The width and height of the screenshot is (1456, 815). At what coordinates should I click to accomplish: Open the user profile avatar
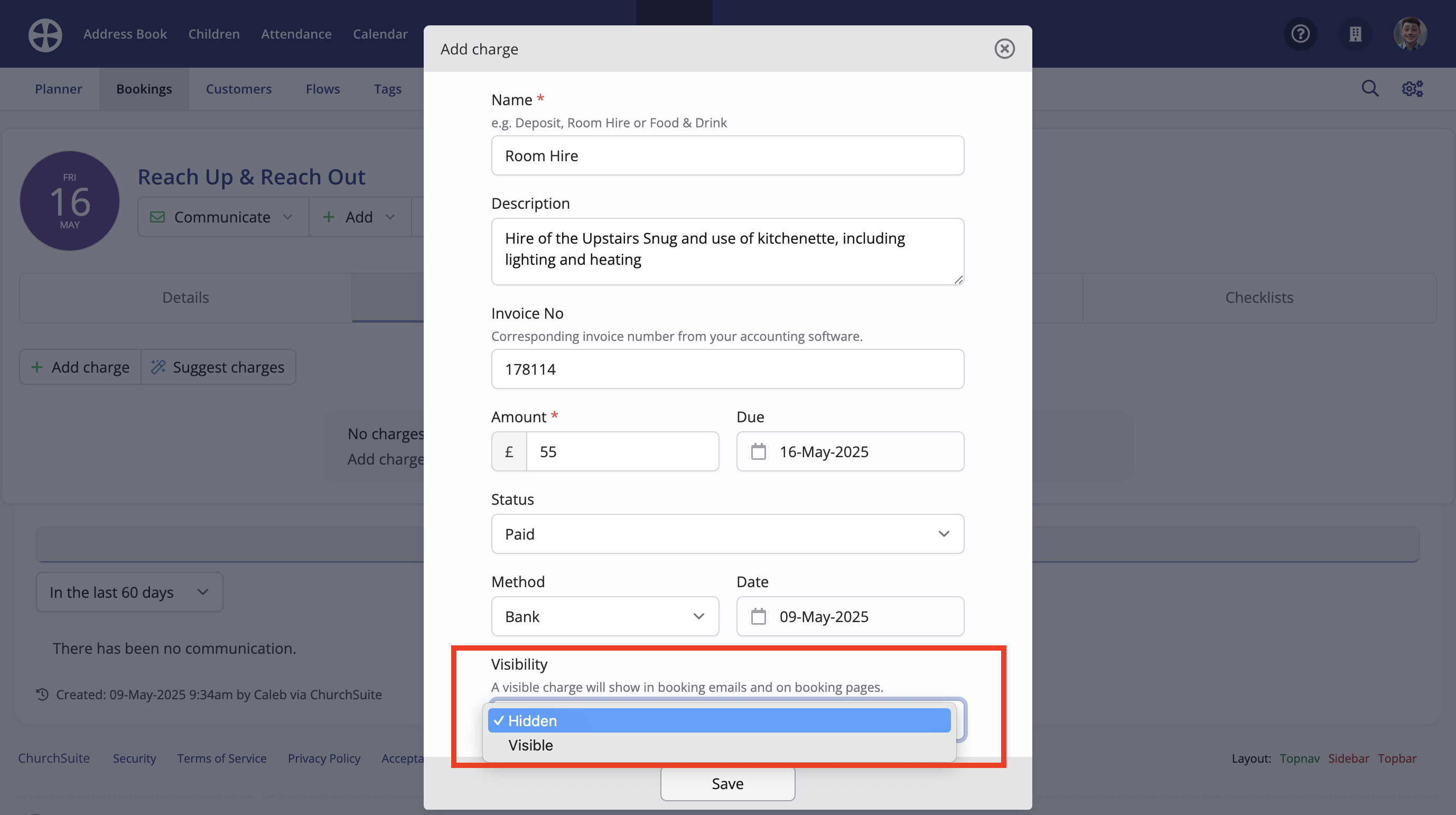pyautogui.click(x=1410, y=34)
